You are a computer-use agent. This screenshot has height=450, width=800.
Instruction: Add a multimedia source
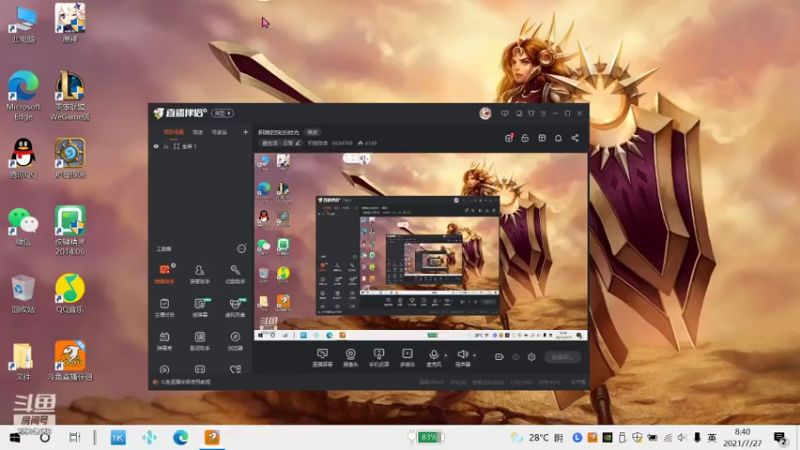[407, 358]
